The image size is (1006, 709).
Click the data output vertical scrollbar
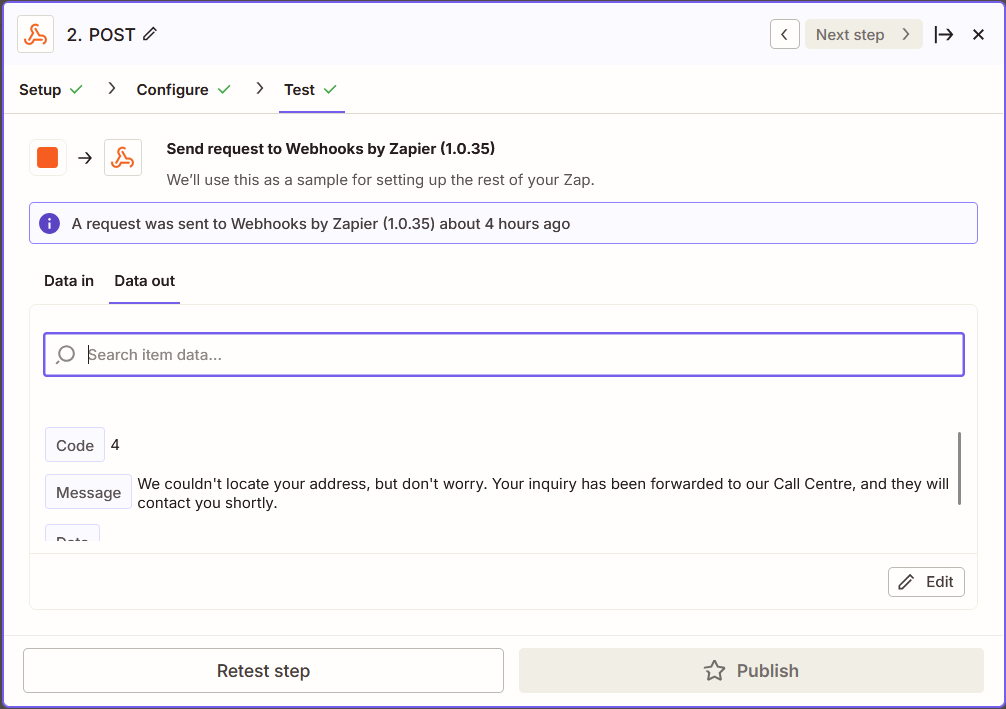click(x=959, y=468)
